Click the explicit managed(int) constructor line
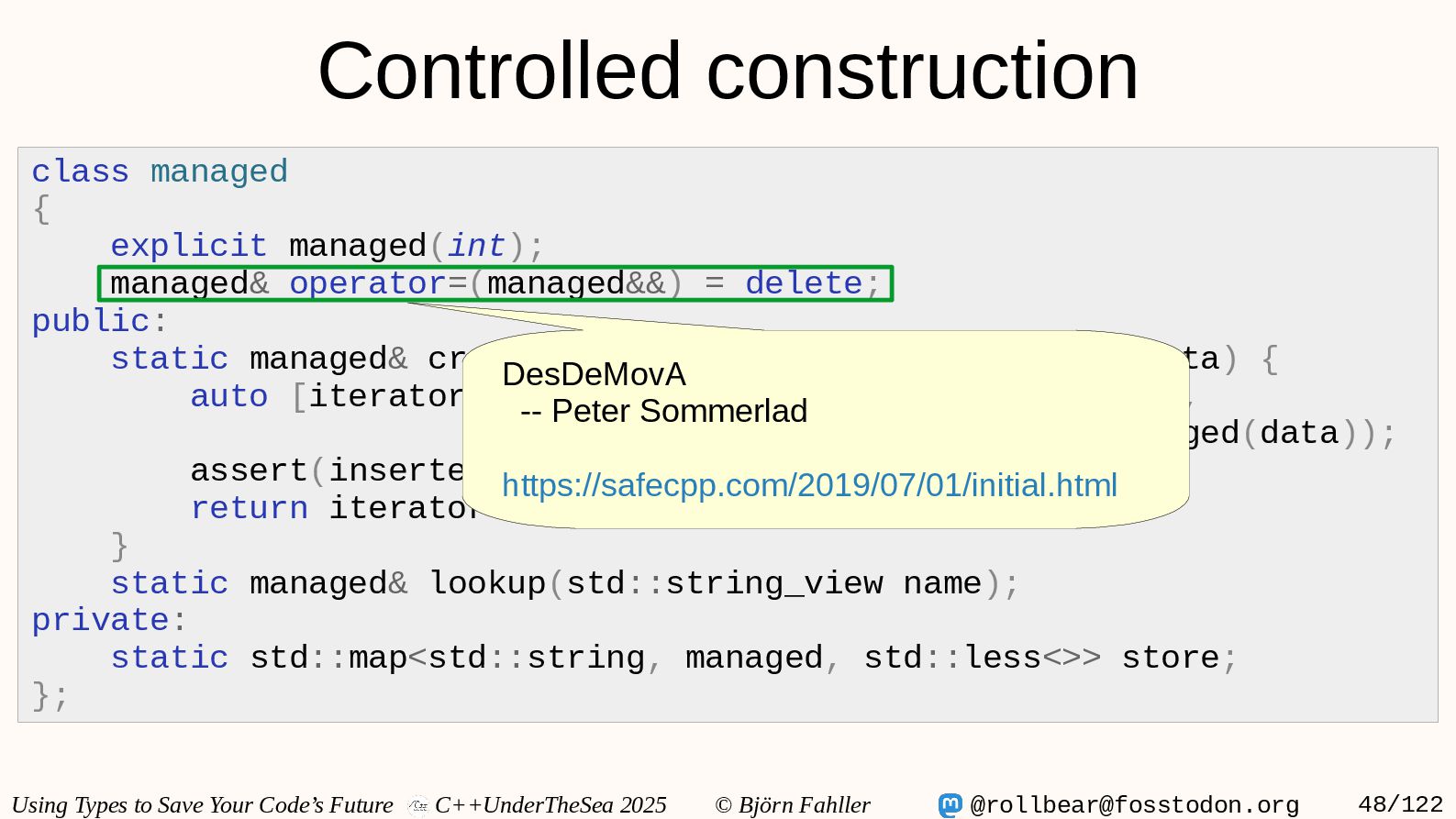The image size is (1456, 819). tap(327, 246)
